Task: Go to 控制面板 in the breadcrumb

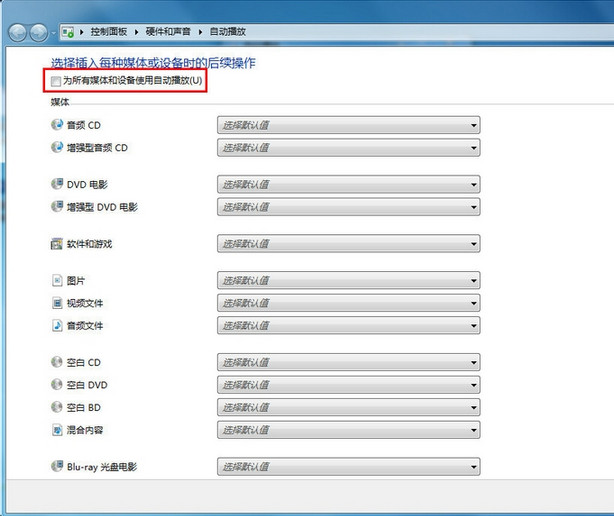Action: (109, 31)
